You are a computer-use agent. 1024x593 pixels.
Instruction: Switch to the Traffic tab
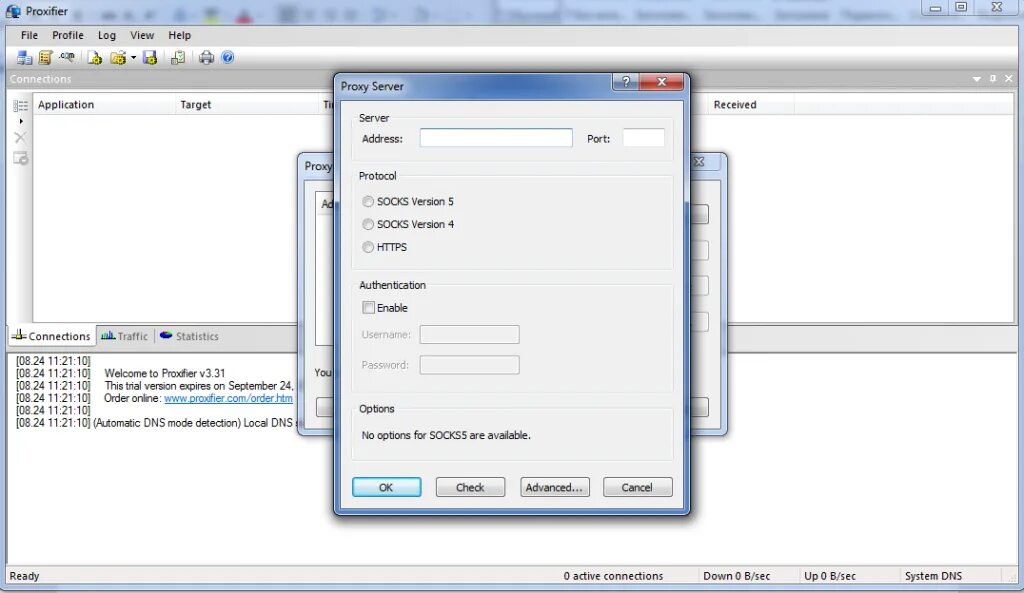click(x=125, y=336)
